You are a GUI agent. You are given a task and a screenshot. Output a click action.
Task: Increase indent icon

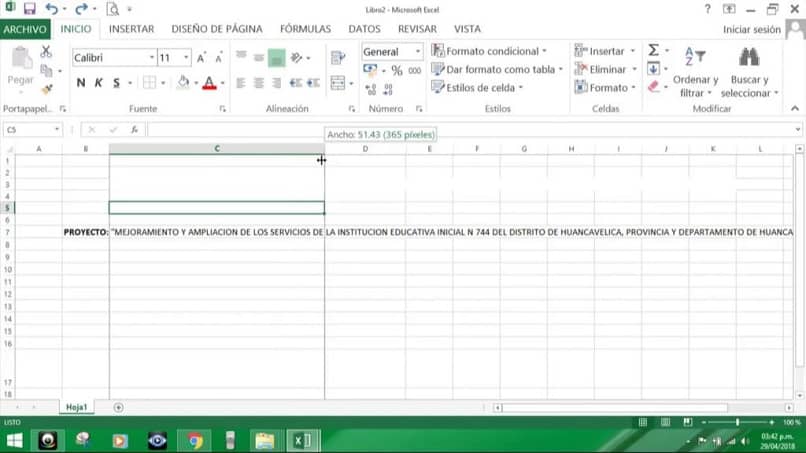(x=314, y=83)
